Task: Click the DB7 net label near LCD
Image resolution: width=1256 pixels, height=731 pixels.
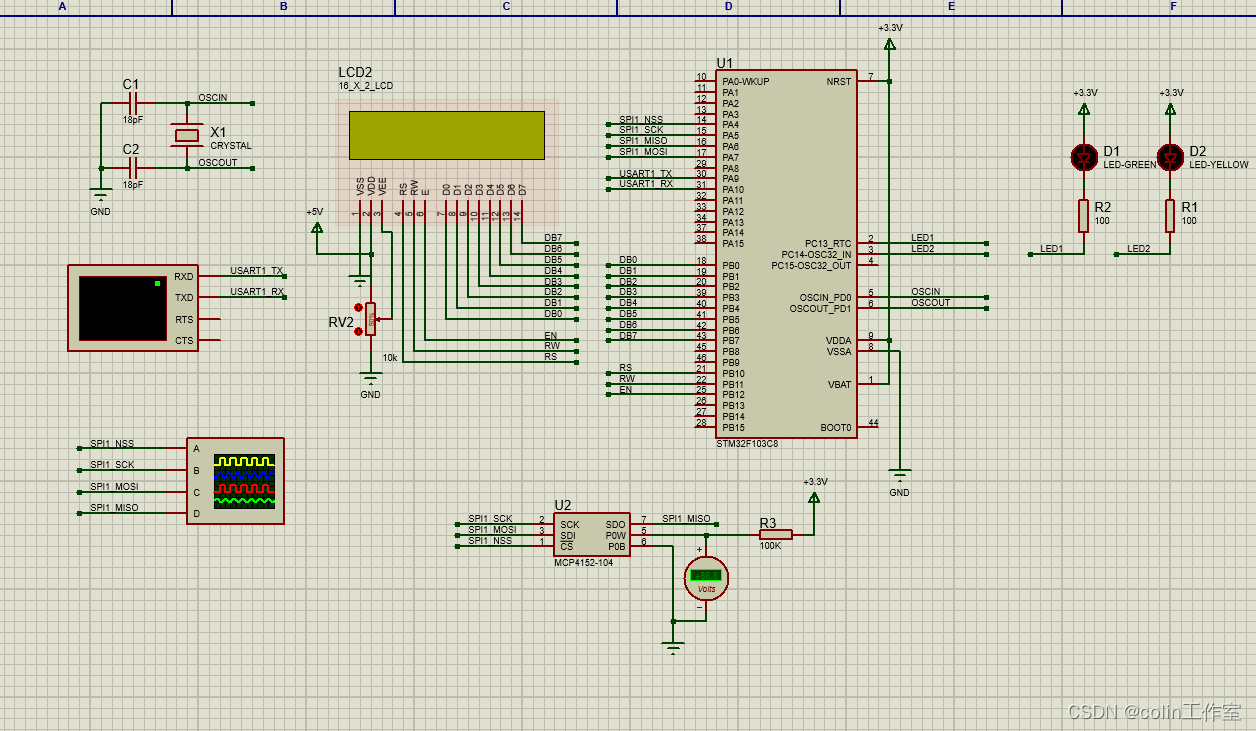Action: click(553, 238)
